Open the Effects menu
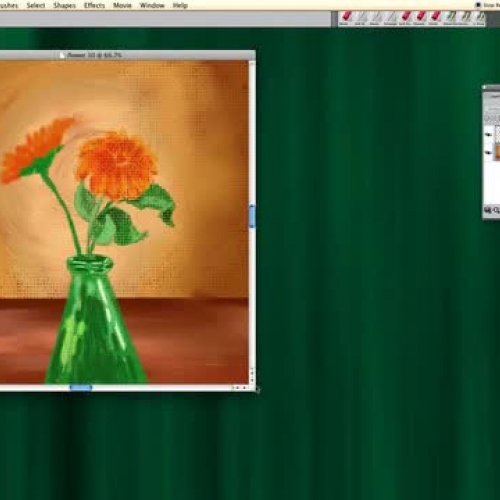The image size is (500, 500). pyautogui.click(x=94, y=5)
